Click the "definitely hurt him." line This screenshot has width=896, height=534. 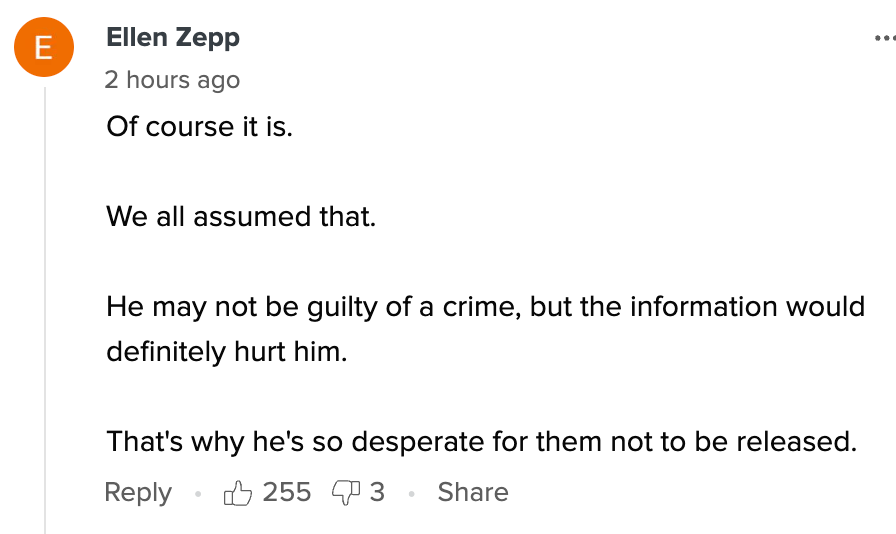click(x=226, y=352)
